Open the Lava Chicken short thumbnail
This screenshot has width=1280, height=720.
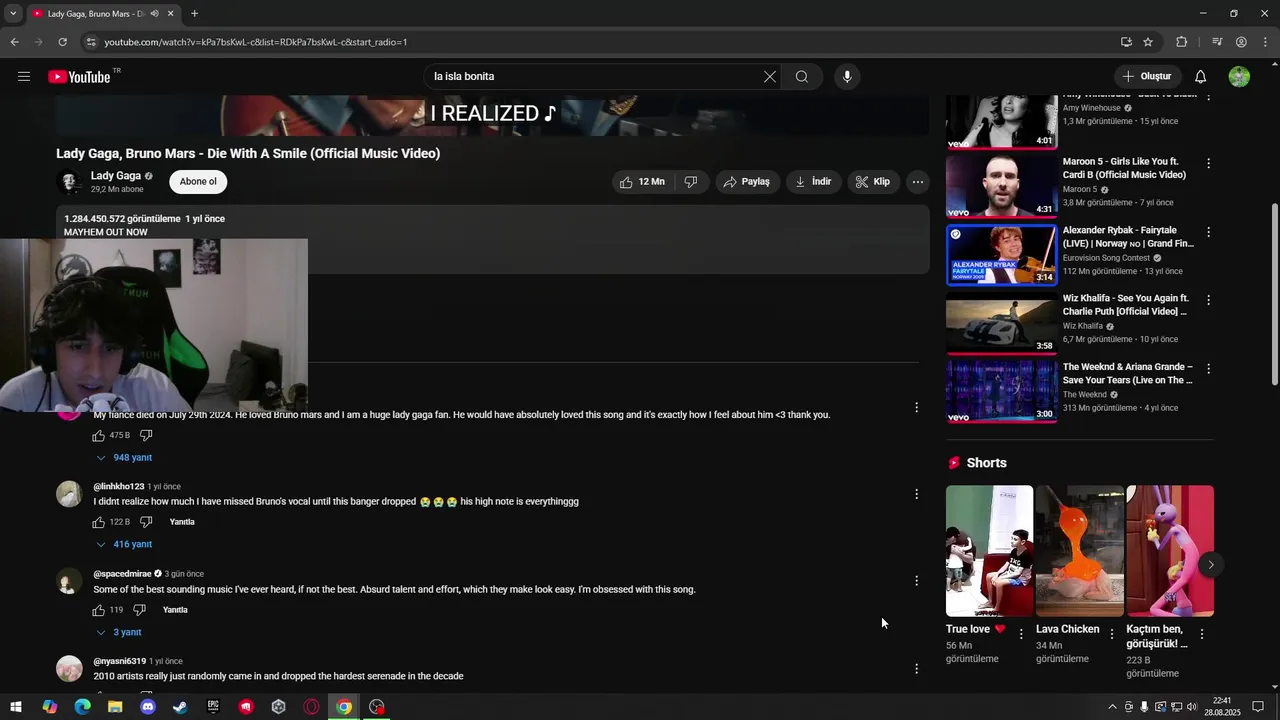[x=1080, y=551]
